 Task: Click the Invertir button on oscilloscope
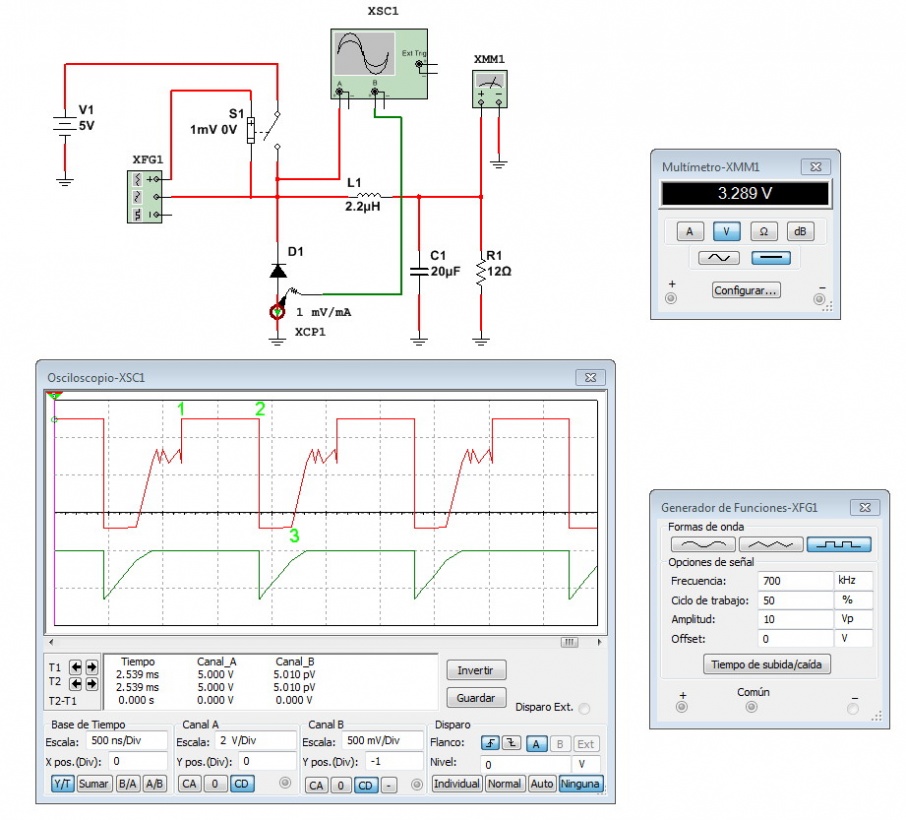475,670
